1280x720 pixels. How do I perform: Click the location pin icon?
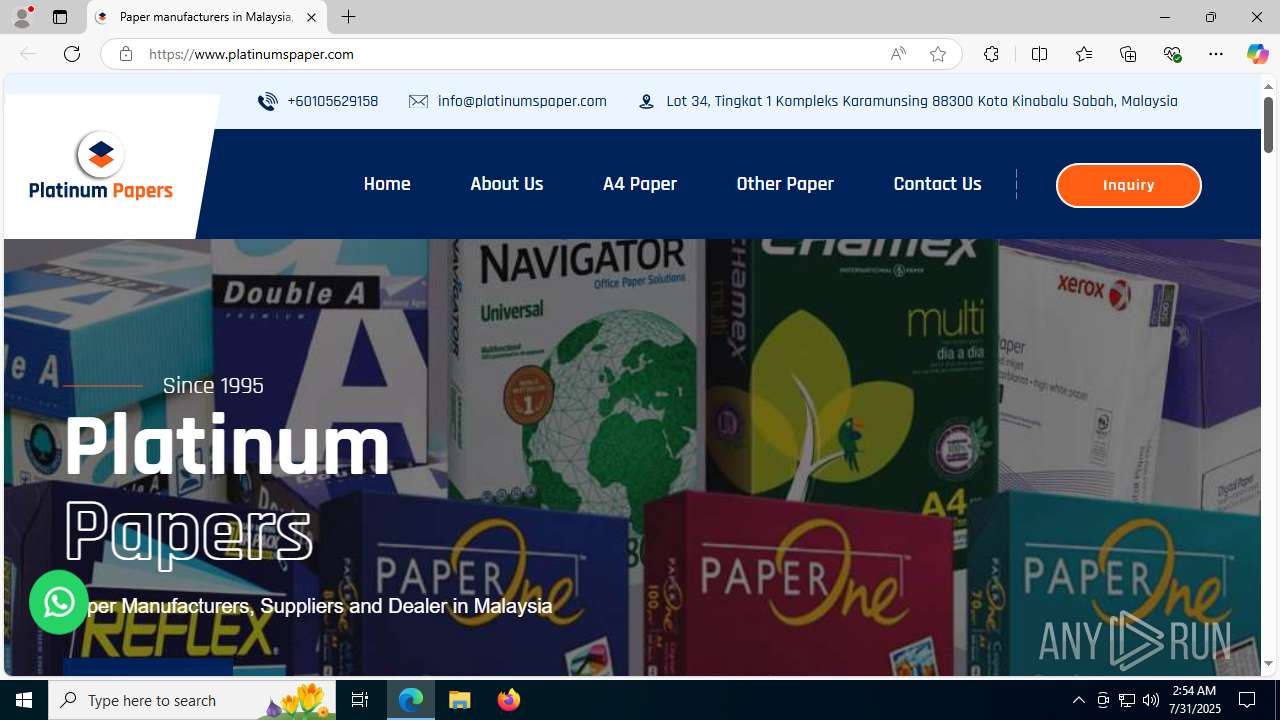pyautogui.click(x=647, y=101)
